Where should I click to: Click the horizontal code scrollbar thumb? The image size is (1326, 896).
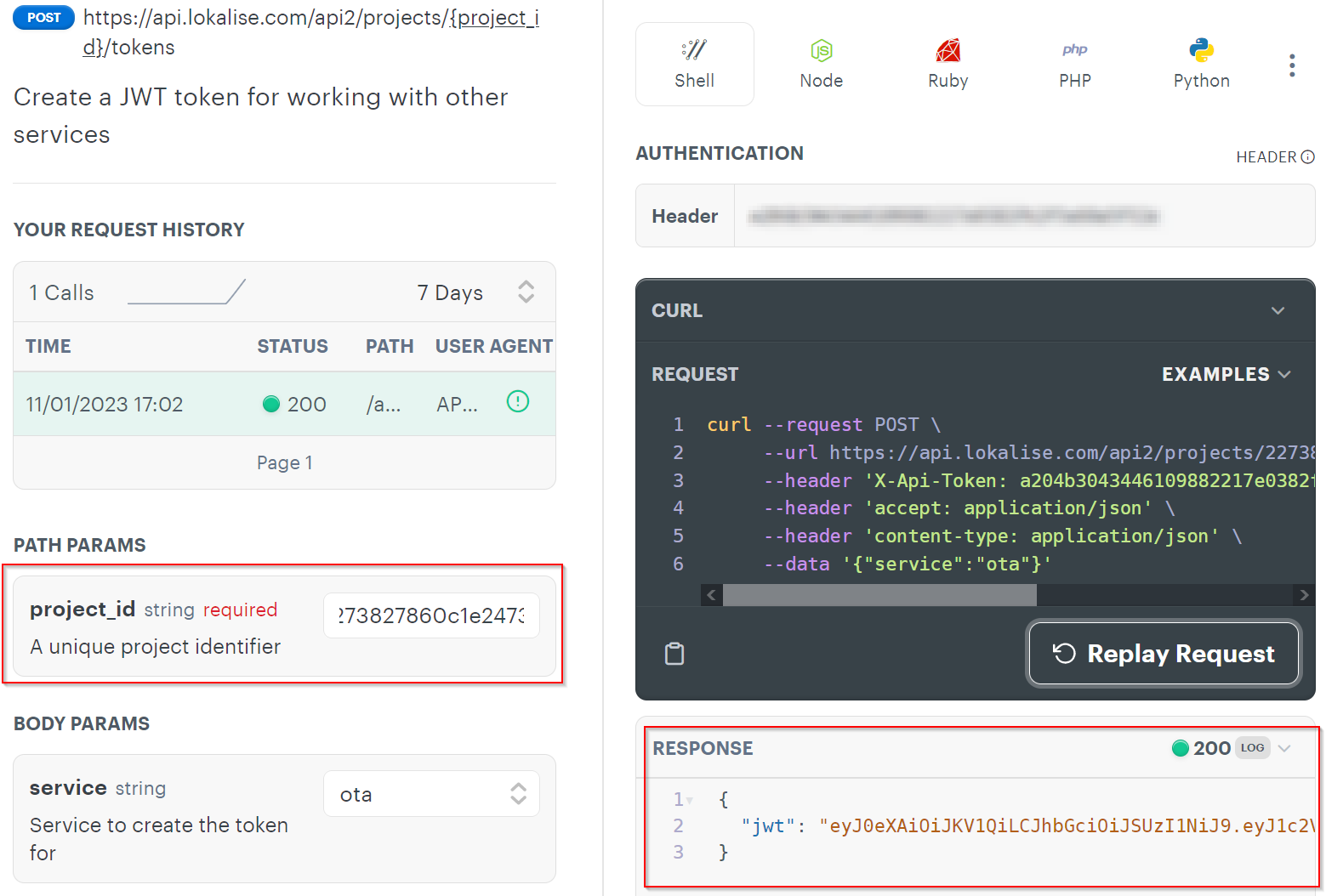point(879,595)
